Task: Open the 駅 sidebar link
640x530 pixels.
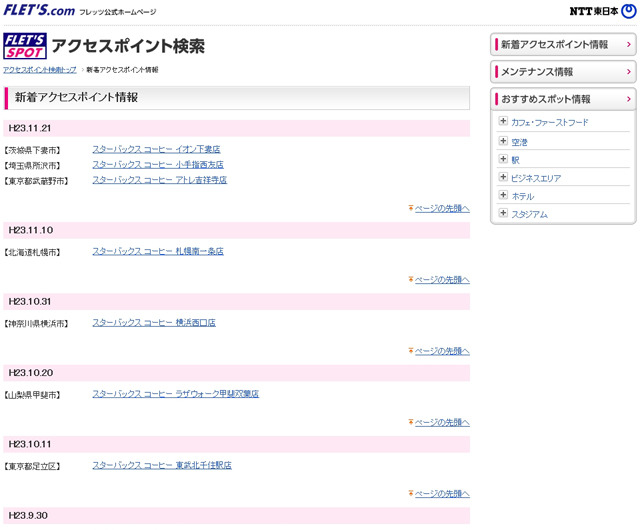Action: (x=516, y=160)
